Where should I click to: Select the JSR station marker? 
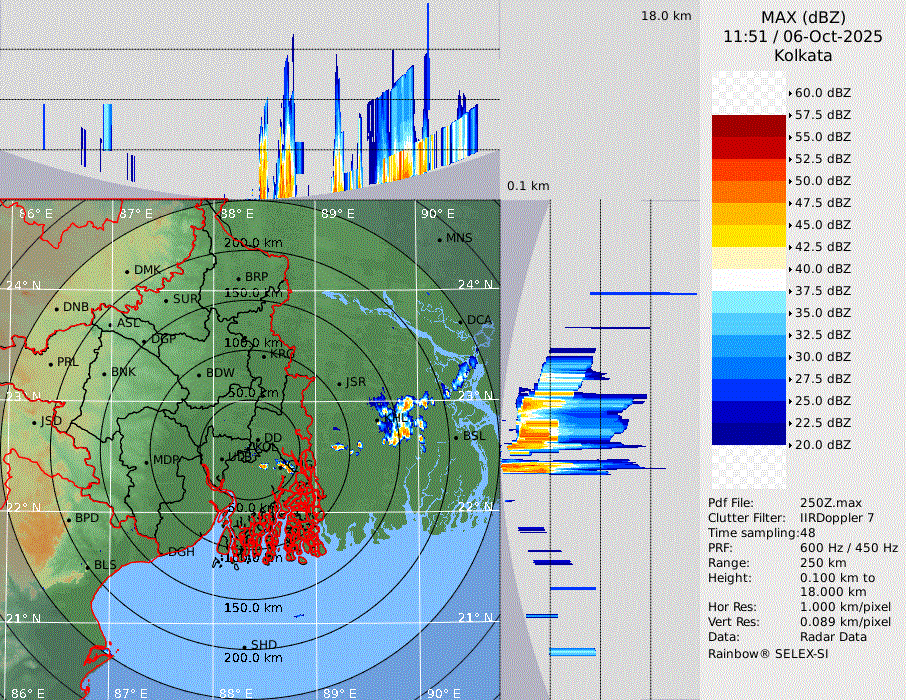[338, 384]
